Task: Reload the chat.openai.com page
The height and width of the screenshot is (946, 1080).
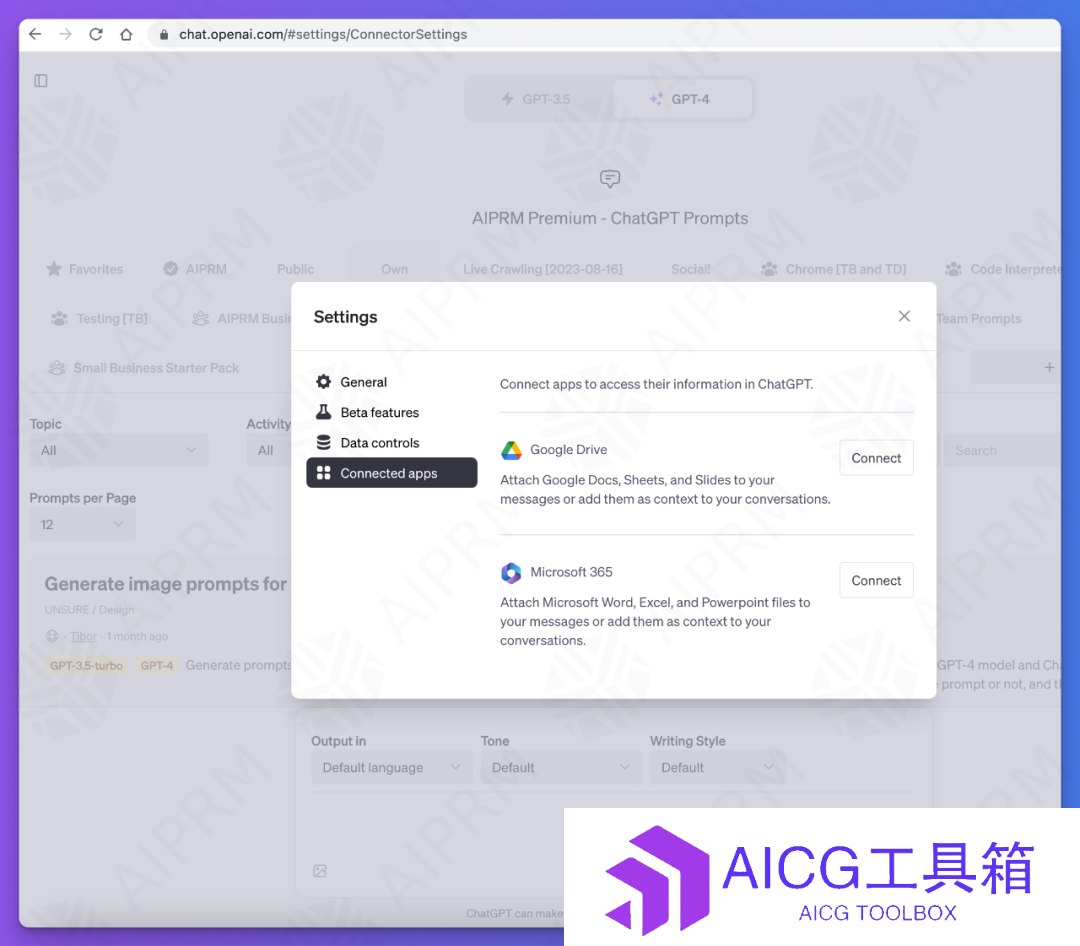Action: point(96,34)
